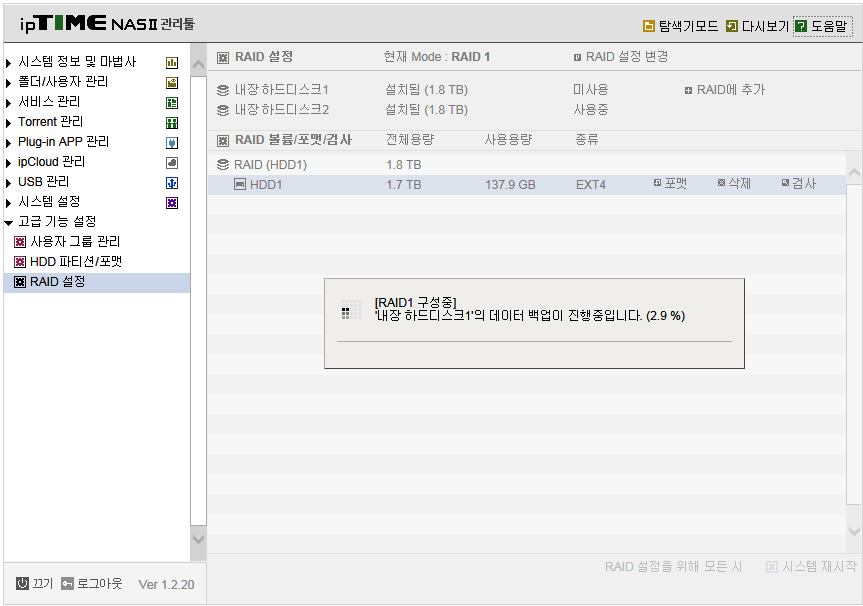Click the RAID 설정 변경 link
Image resolution: width=863 pixels, height=606 pixels.
[x=621, y=57]
